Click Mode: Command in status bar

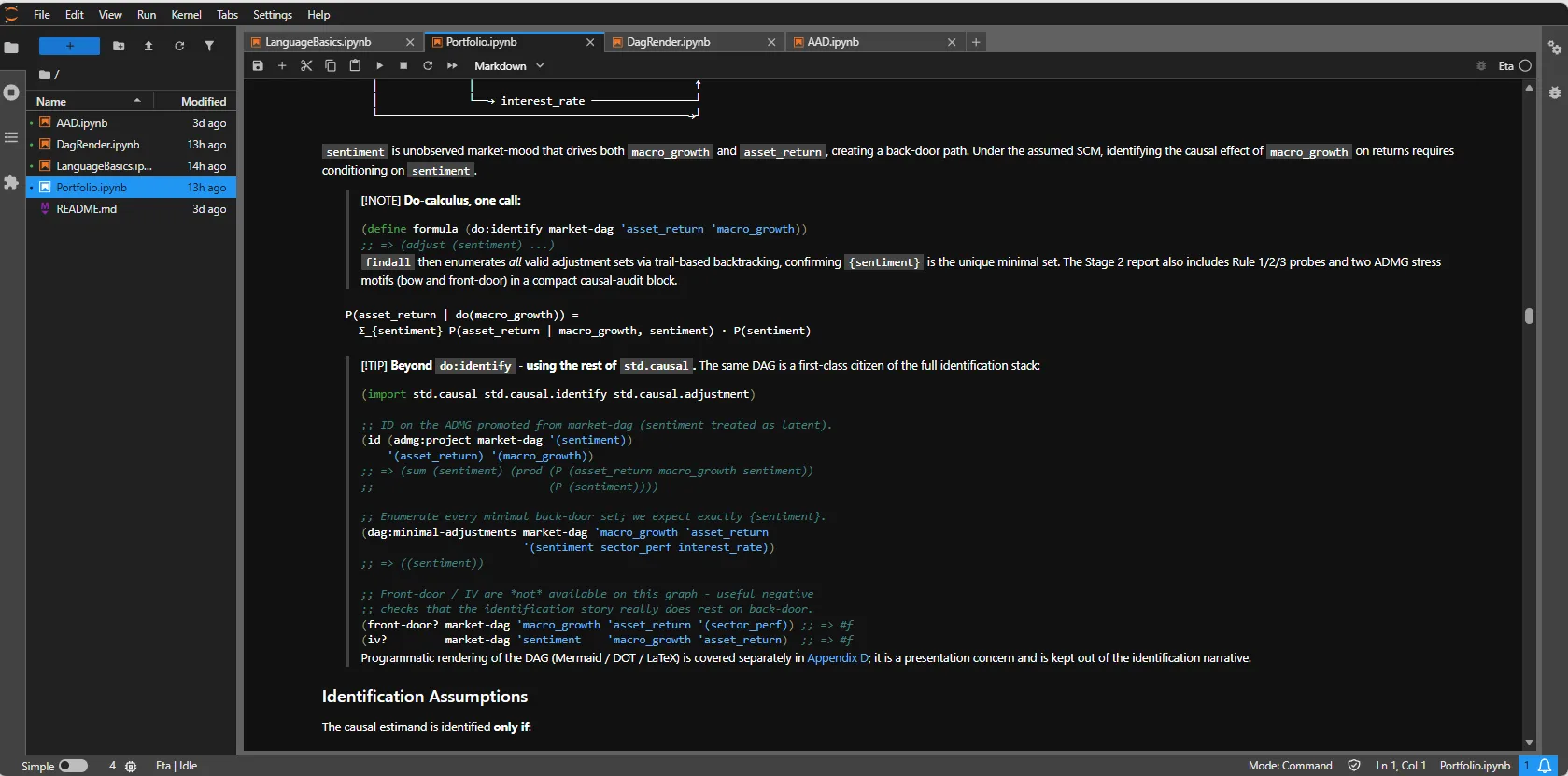tap(1290, 766)
